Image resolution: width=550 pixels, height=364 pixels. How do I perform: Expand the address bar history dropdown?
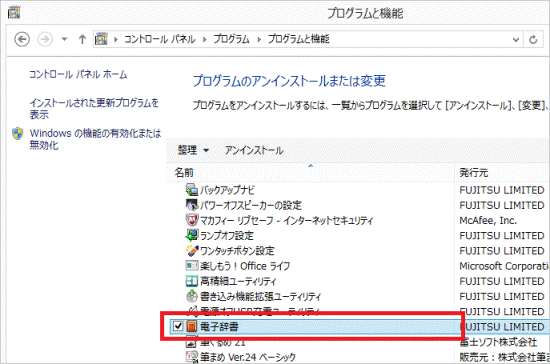coord(516,39)
